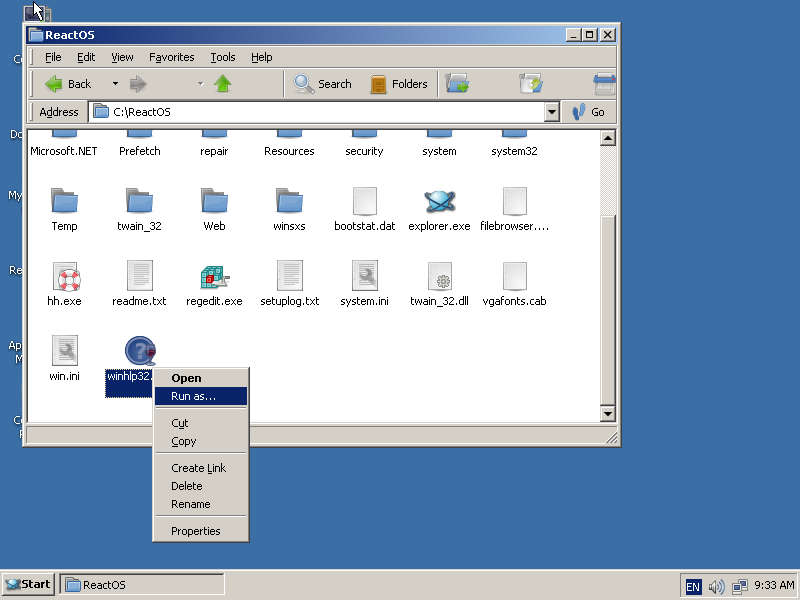Open the Tools menu
This screenshot has width=800, height=600.
[223, 57]
